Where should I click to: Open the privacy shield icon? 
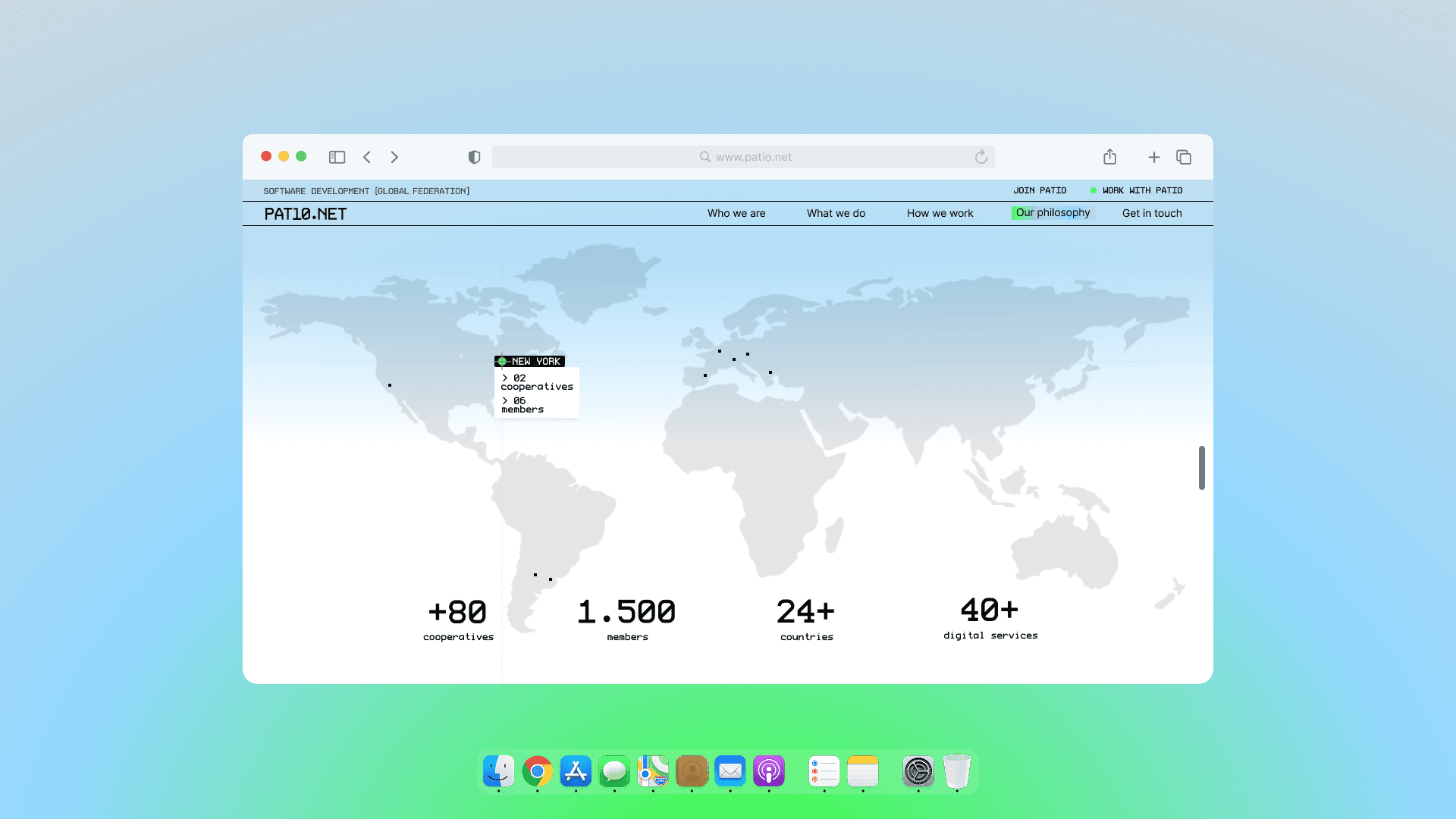point(474,157)
